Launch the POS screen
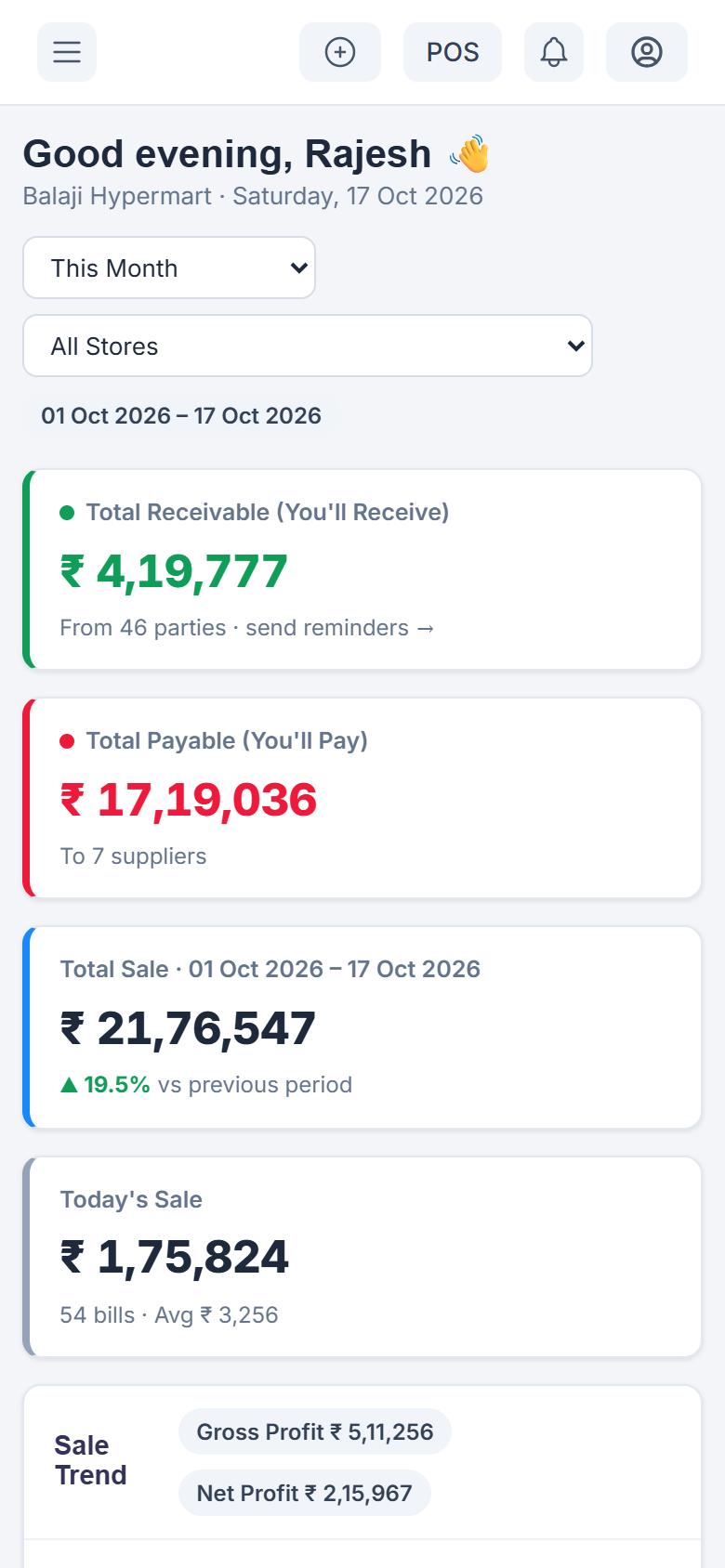This screenshot has height=1568, width=725. 453,52
